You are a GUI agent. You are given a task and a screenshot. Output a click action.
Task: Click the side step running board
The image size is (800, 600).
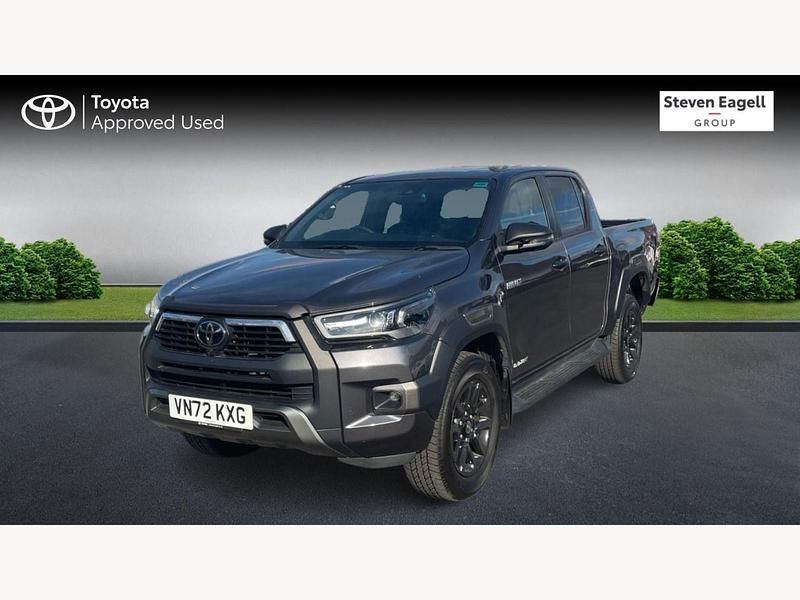click(x=557, y=377)
